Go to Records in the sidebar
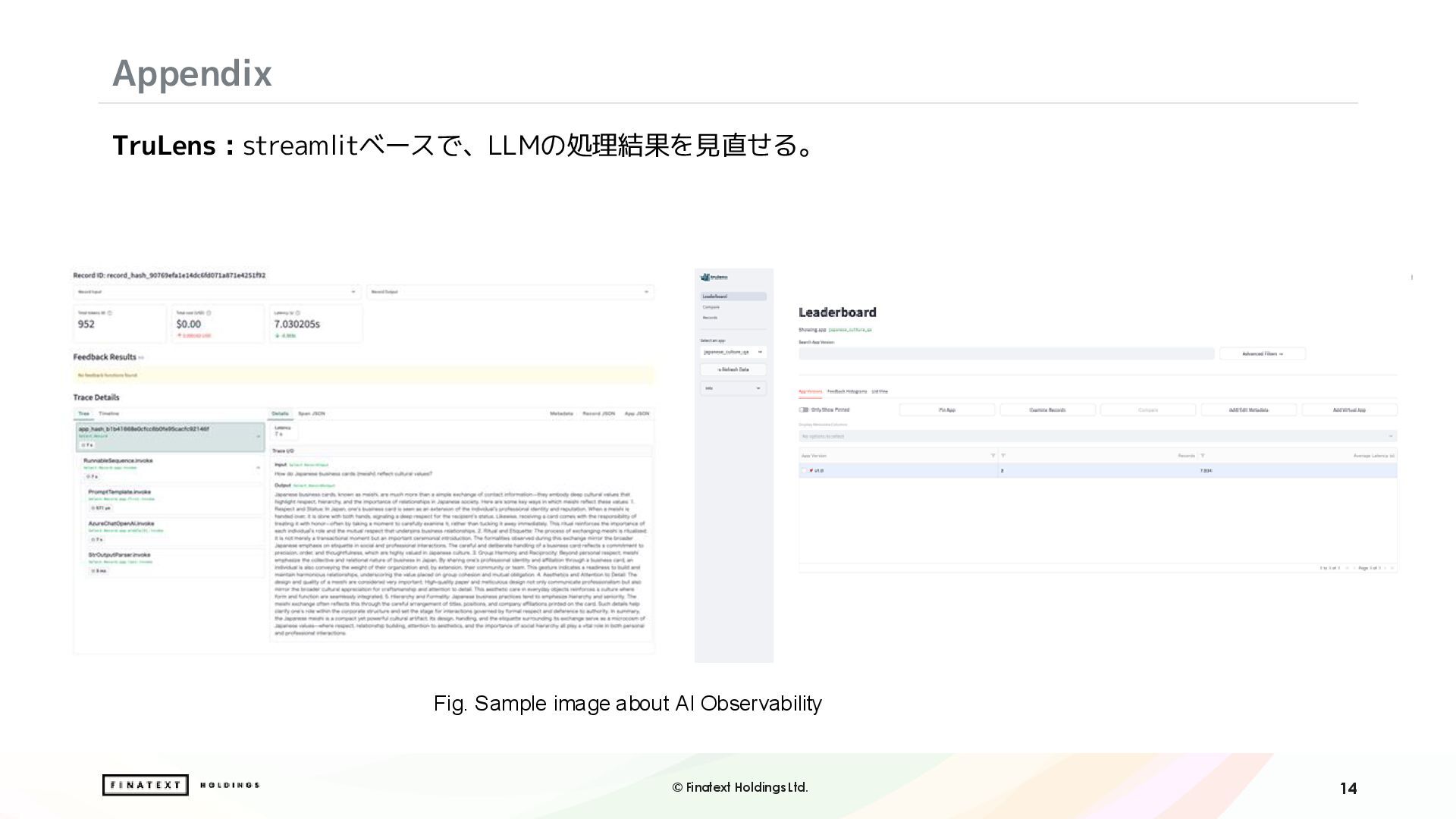The image size is (1456, 819). point(710,318)
